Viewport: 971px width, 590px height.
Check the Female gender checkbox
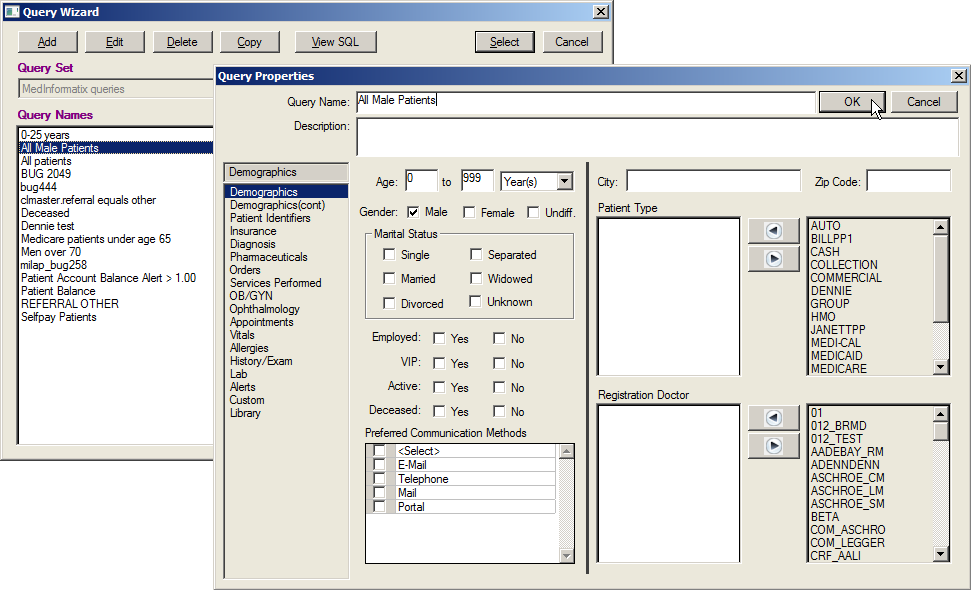(469, 212)
